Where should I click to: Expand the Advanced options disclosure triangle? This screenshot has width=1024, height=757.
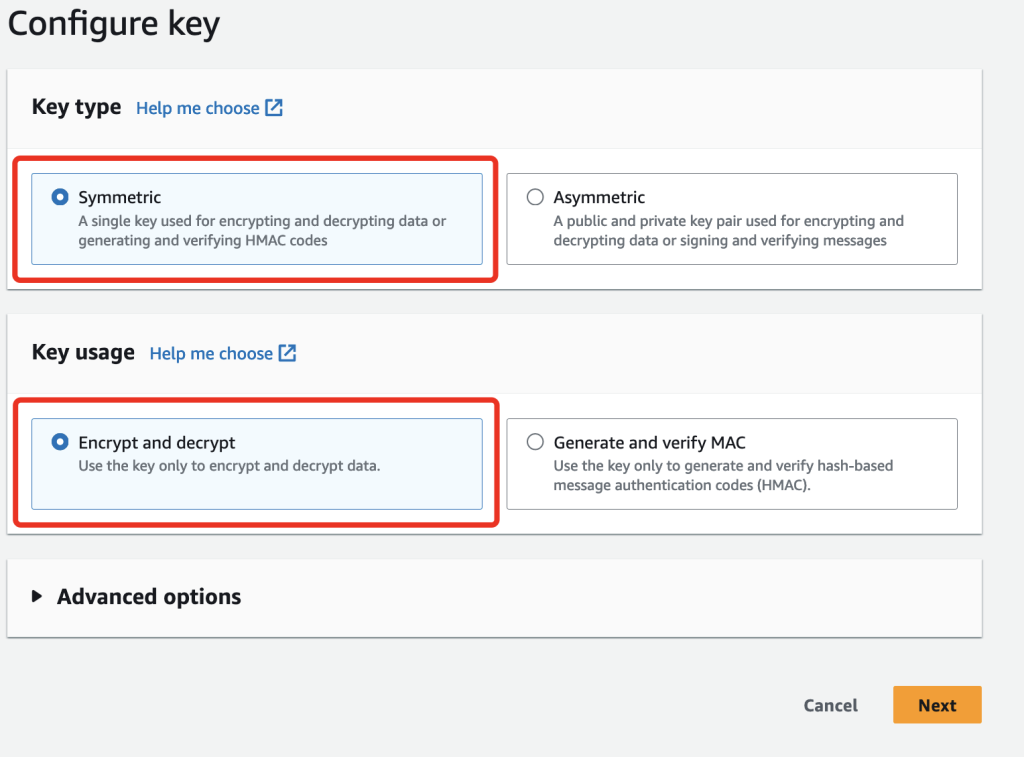pyautogui.click(x=37, y=597)
